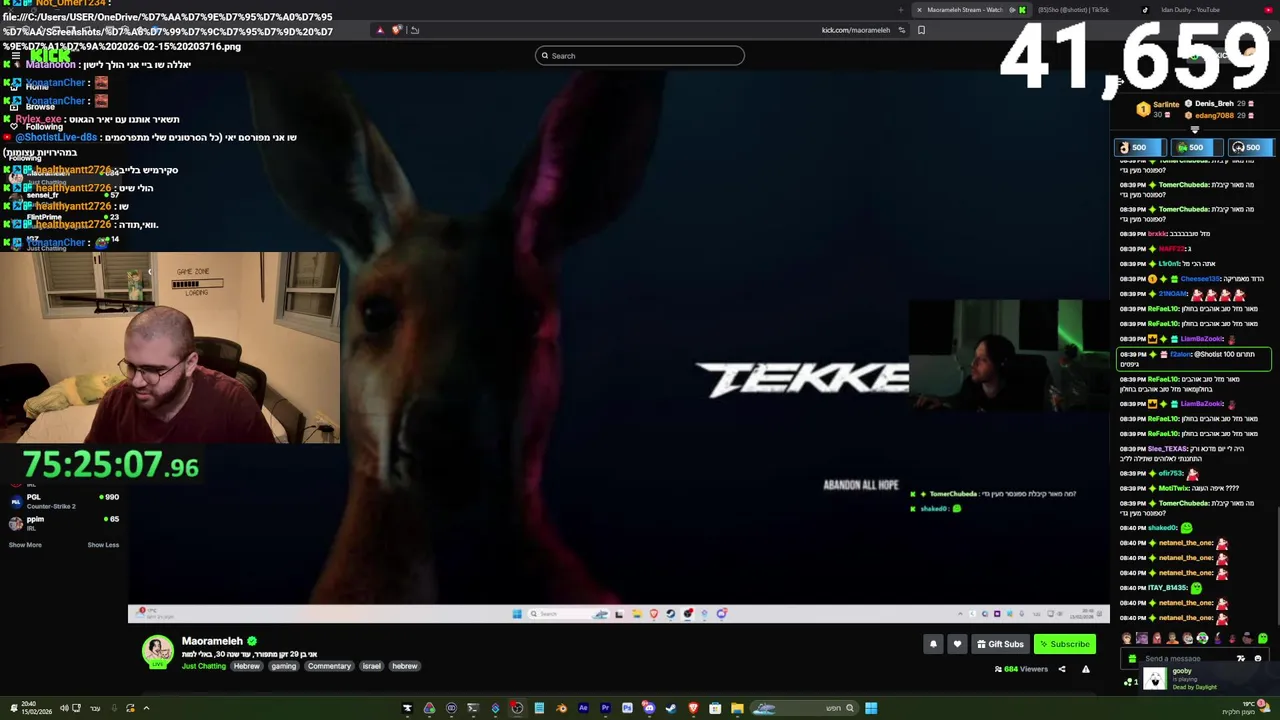
Task: Click the first 500 gift goal button
Action: coord(1141,147)
